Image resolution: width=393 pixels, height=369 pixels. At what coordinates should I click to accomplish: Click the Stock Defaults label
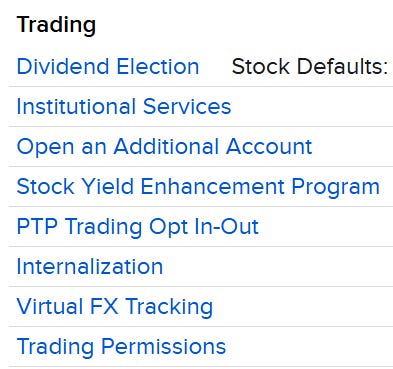(x=310, y=66)
